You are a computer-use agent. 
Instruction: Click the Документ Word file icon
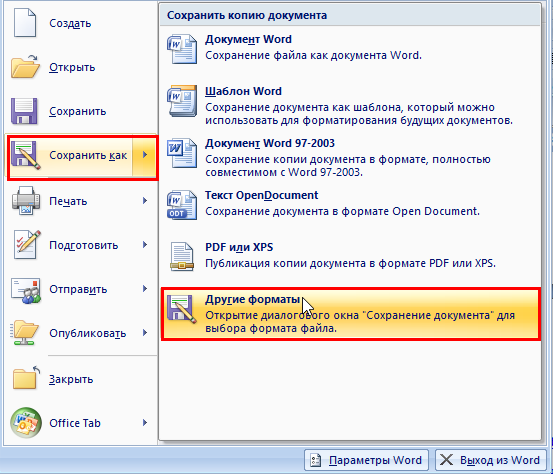coord(182,49)
